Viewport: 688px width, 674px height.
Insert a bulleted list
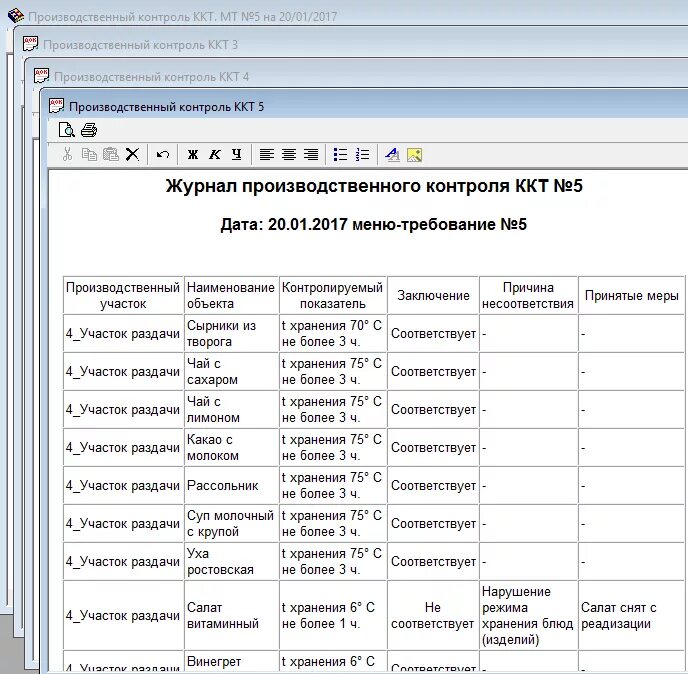click(340, 154)
